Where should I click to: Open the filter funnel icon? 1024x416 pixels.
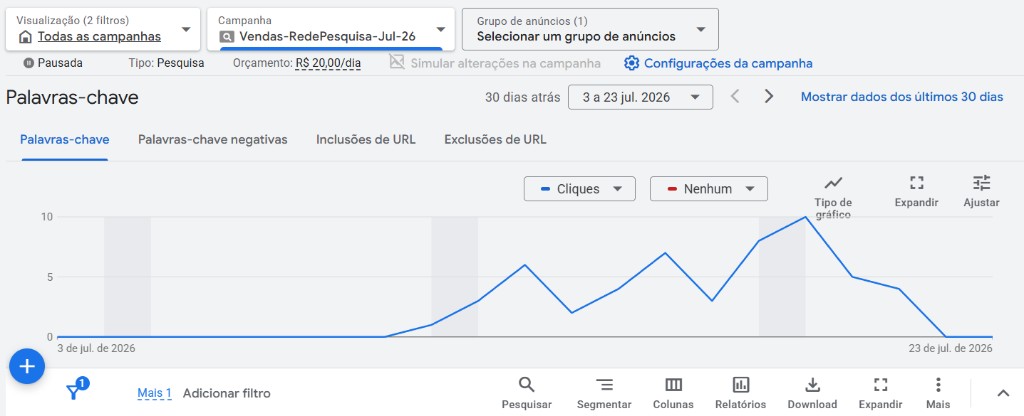coord(74,392)
